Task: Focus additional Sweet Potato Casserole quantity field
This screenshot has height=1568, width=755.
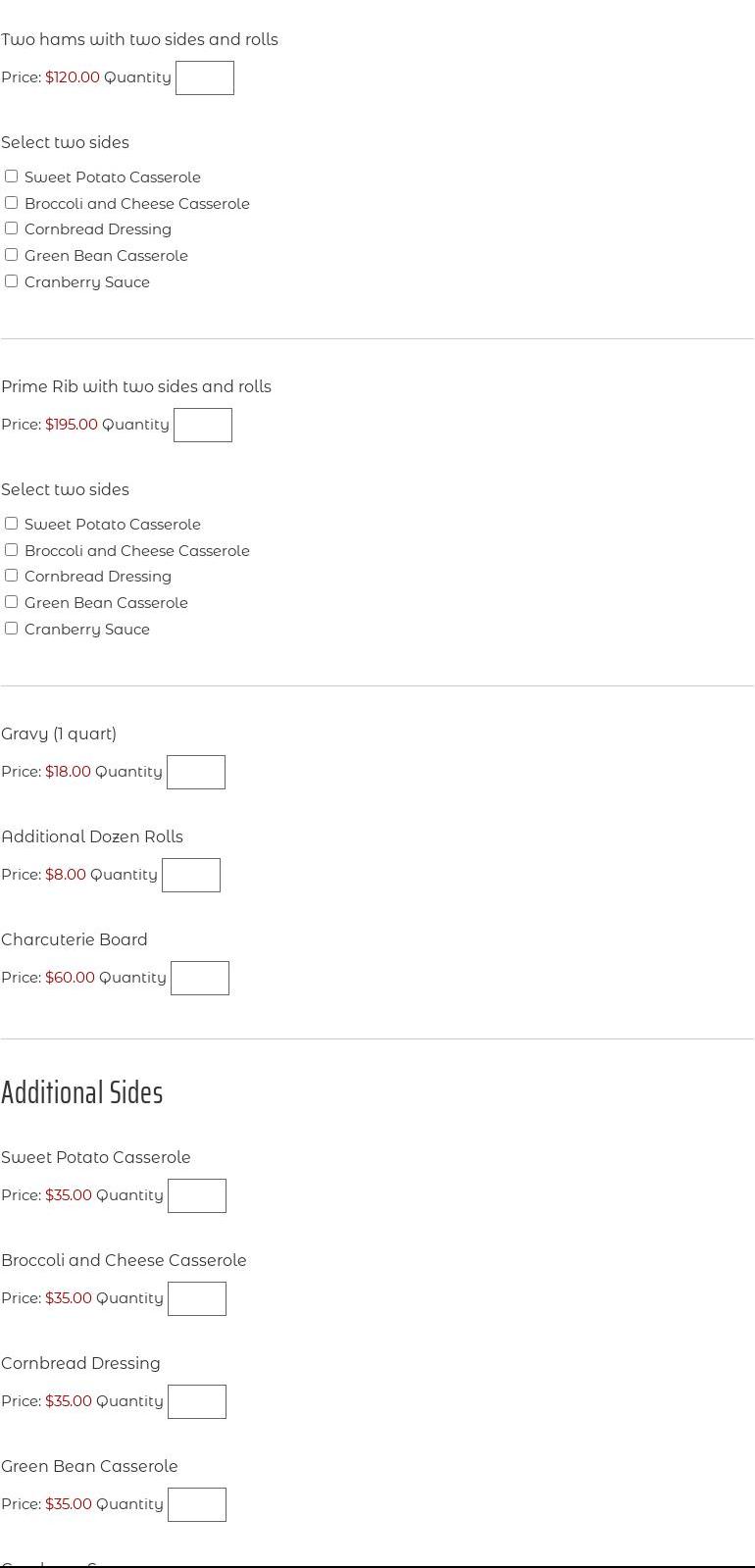Action: (x=196, y=1196)
